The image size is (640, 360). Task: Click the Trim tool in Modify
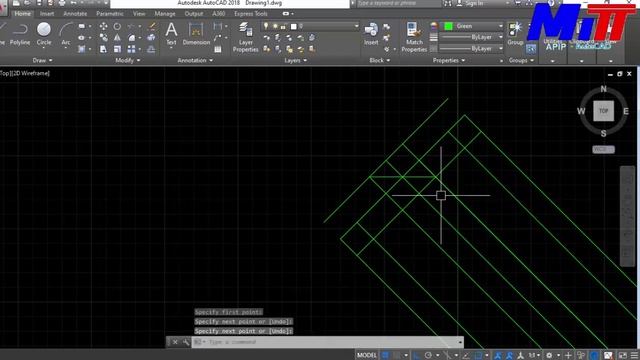point(131,27)
